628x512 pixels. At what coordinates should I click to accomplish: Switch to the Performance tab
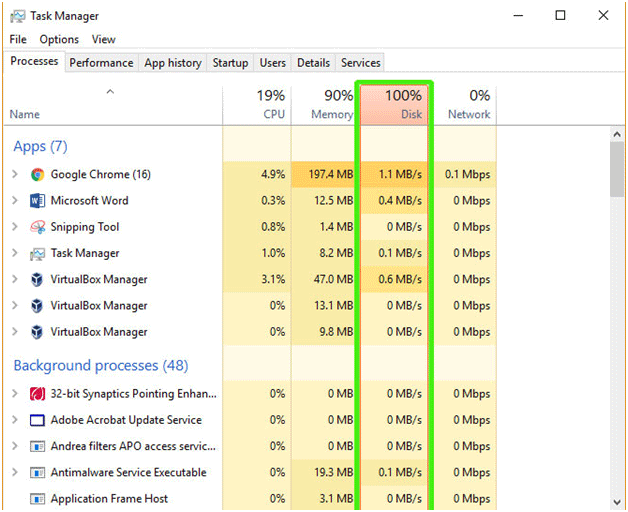coord(101,63)
